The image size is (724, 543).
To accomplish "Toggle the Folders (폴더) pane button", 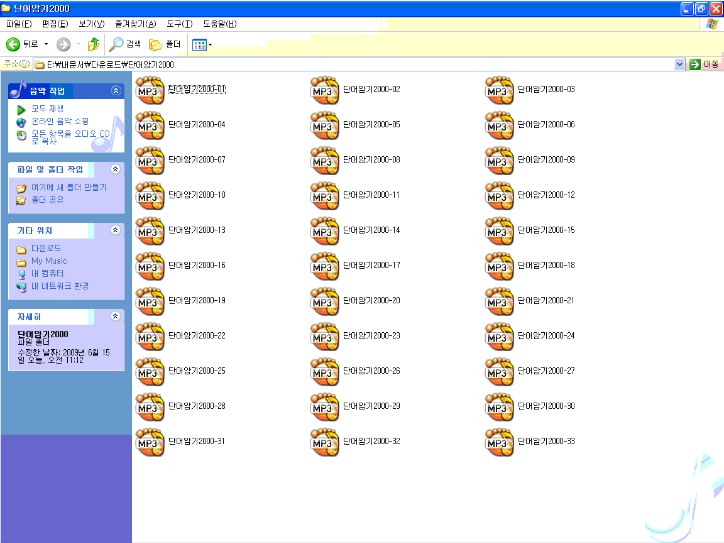I will pos(165,44).
